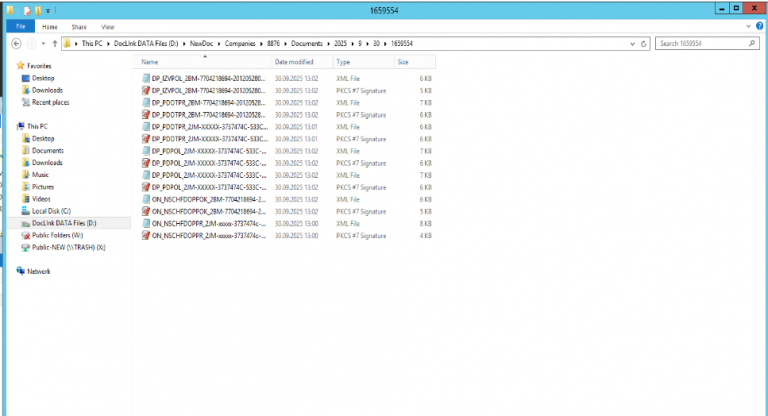
Task: Click the XML icon of DP_IZVPOL_2BM file
Action: click(145, 78)
